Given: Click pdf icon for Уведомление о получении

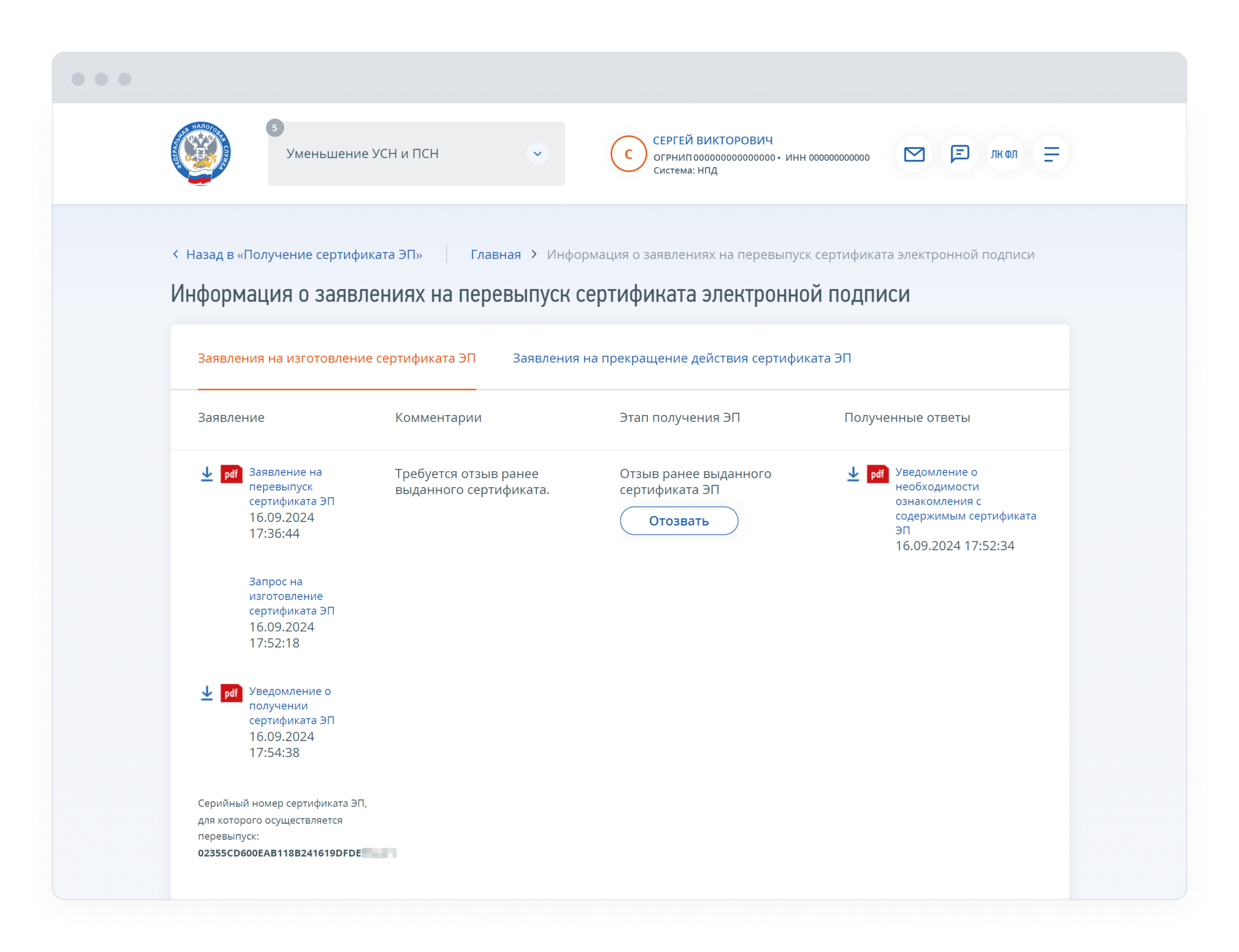Looking at the screenshot, I should point(231,693).
